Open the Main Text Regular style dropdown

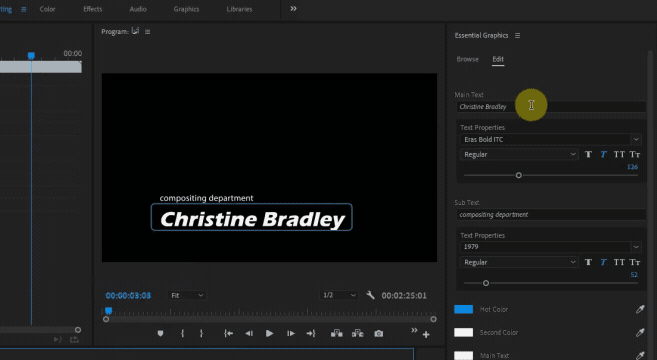pyautogui.click(x=519, y=155)
